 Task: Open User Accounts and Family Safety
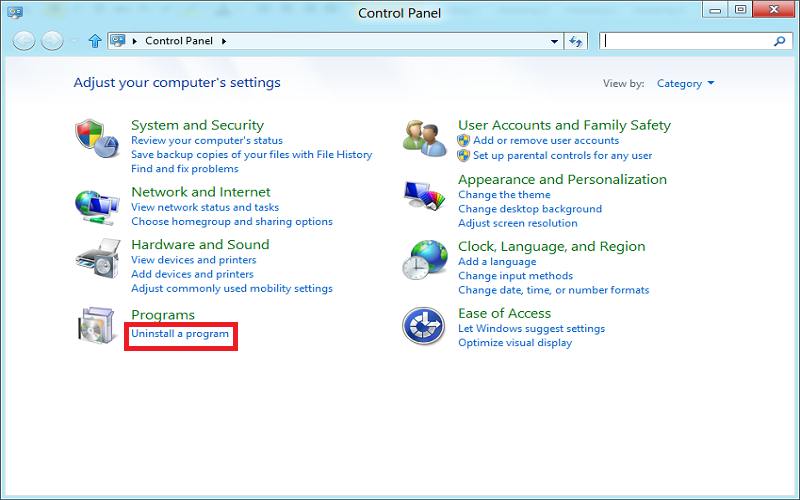[564, 125]
